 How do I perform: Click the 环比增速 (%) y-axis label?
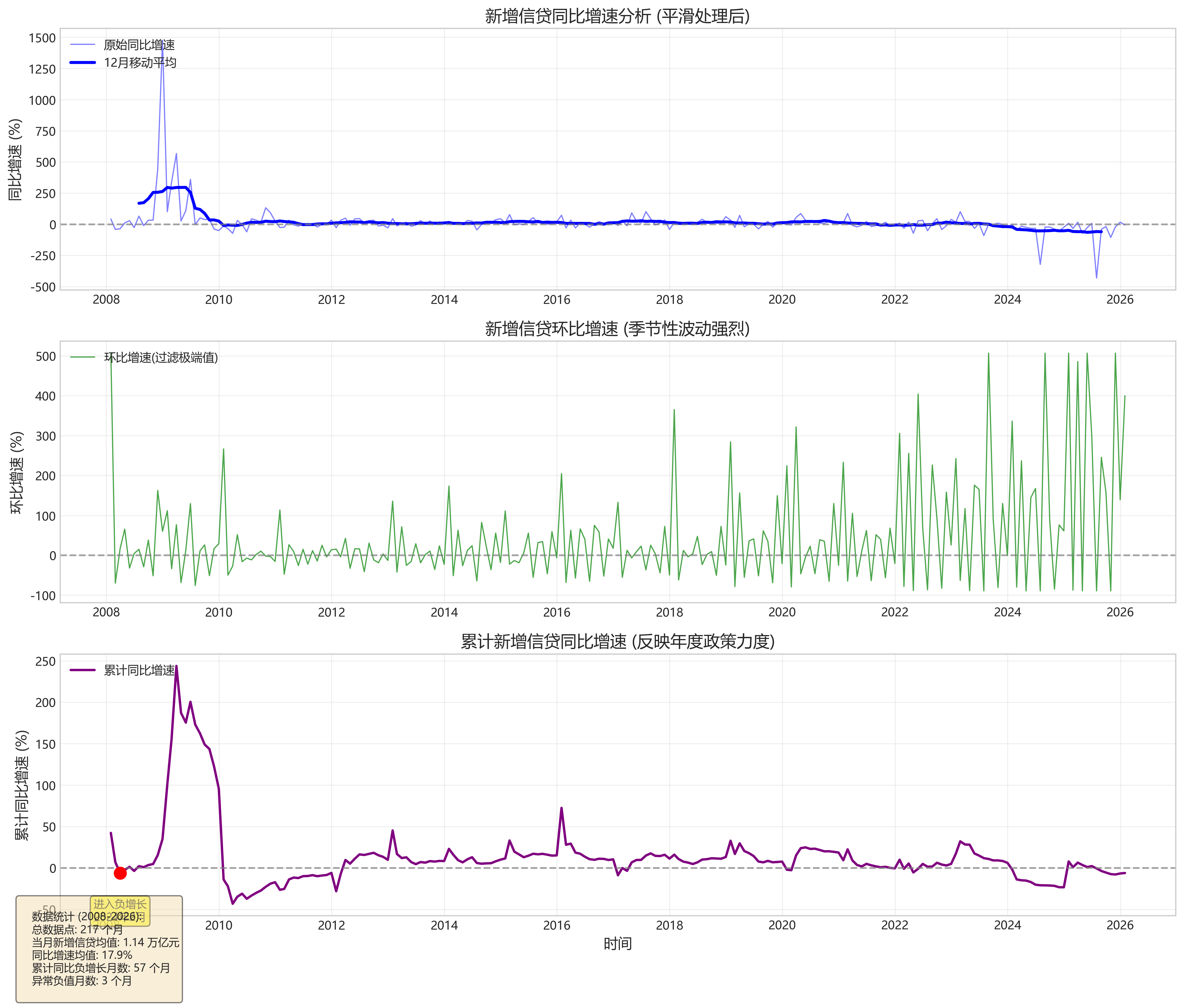point(17,473)
